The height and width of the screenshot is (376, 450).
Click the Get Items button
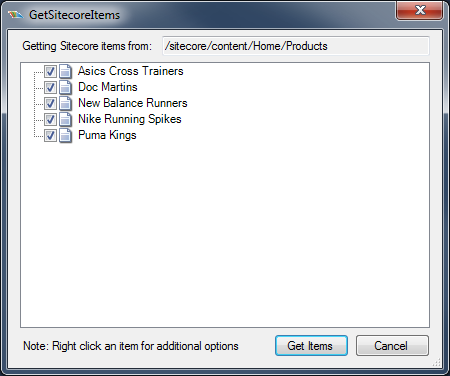(311, 346)
